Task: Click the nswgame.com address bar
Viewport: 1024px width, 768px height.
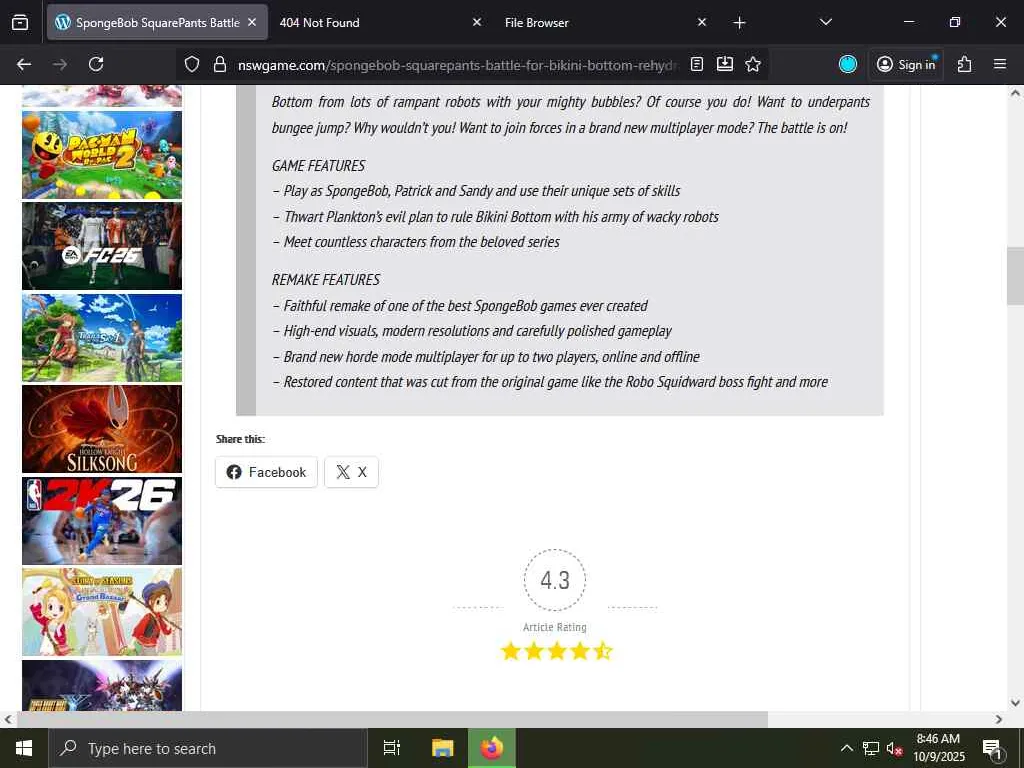Action: tap(457, 65)
